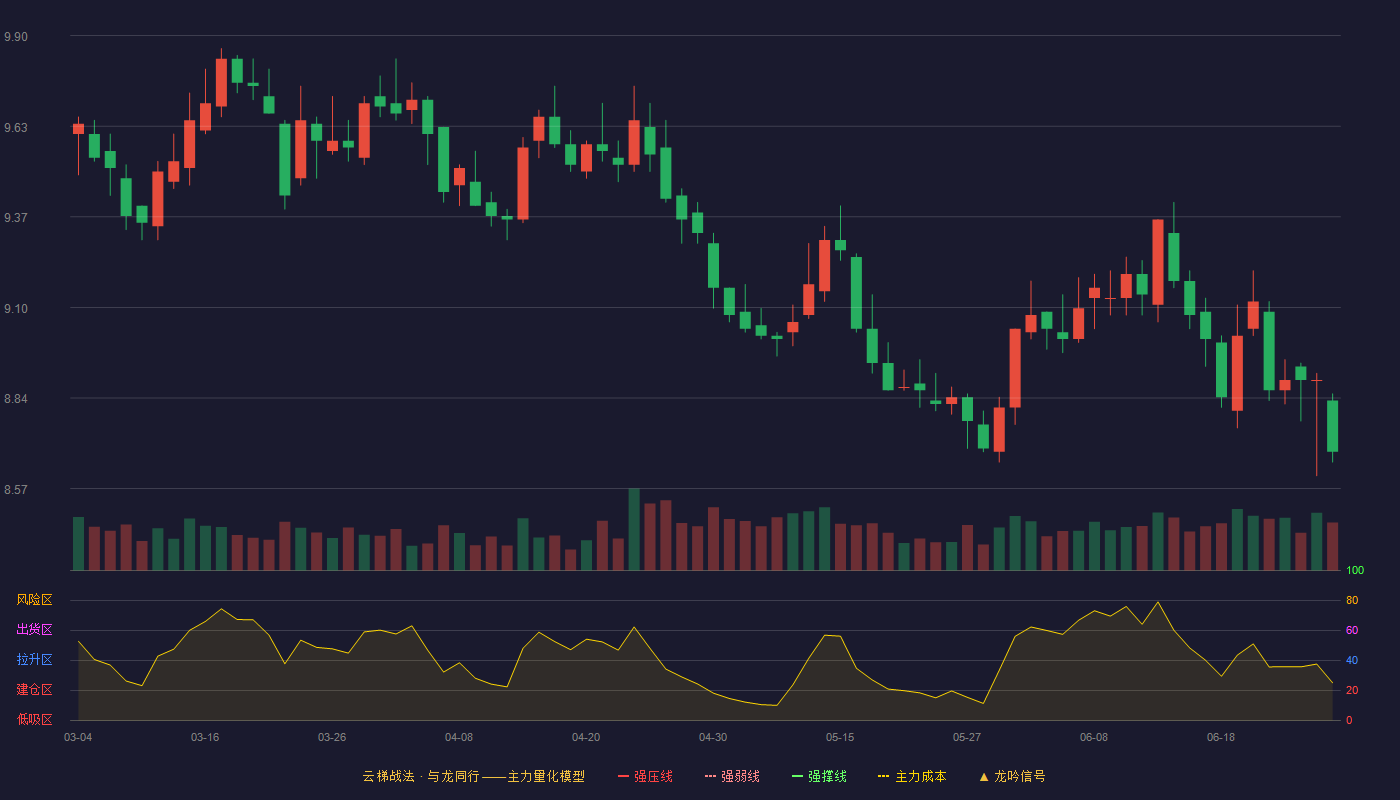Click the blue 40 indicator axis value
This screenshot has width=1400, height=800.
coord(1352,661)
